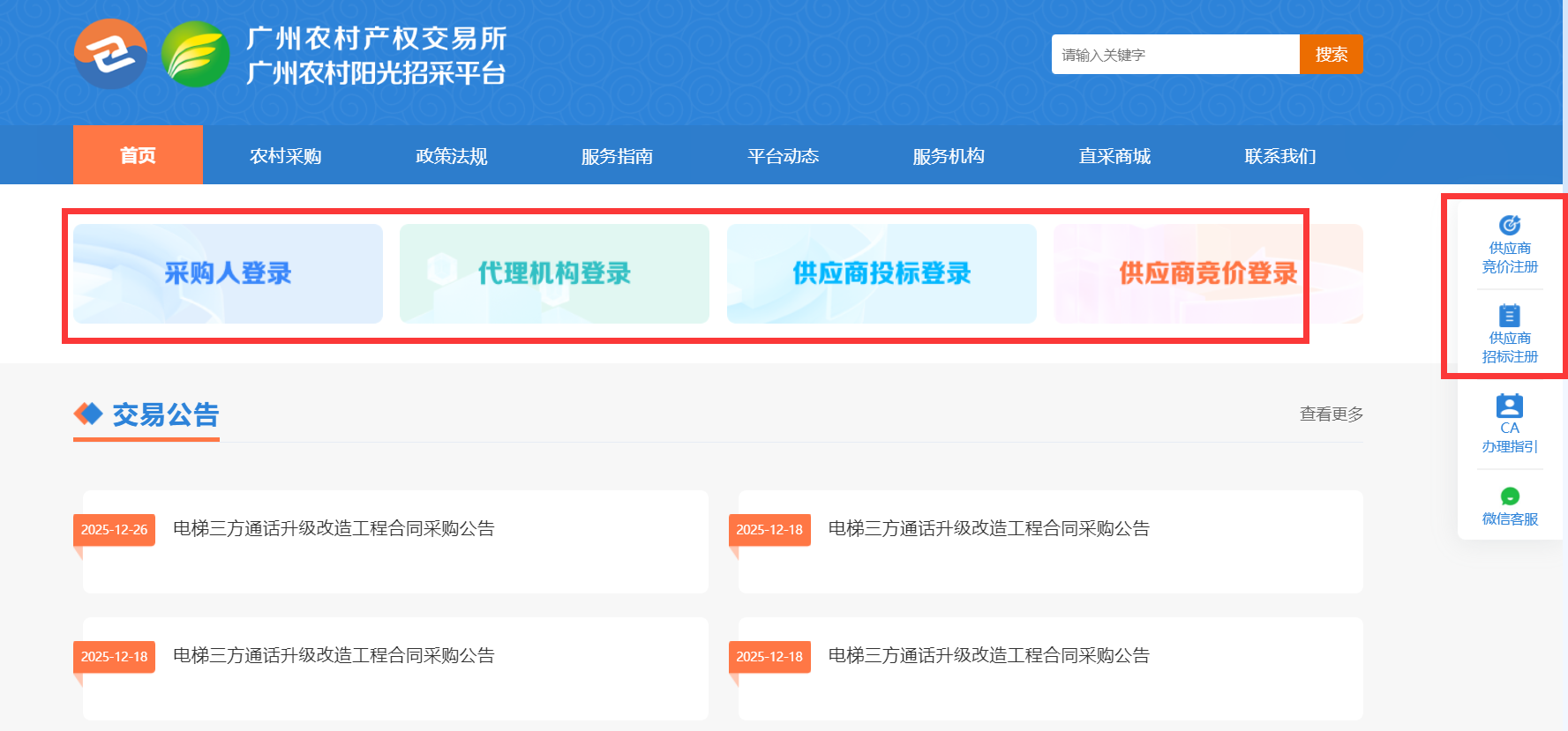Click the orange Guangzhou exchange logo icon
1568x731 pixels.
[110, 55]
